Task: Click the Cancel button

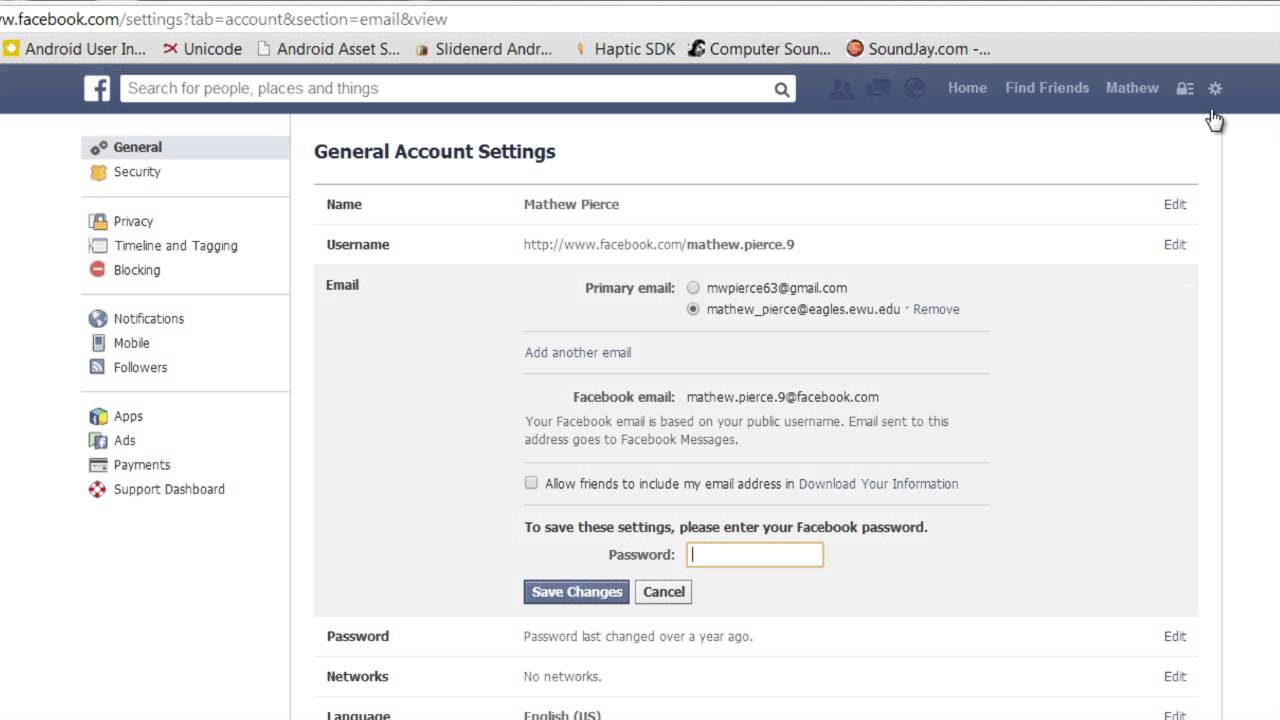Action: pyautogui.click(x=663, y=592)
